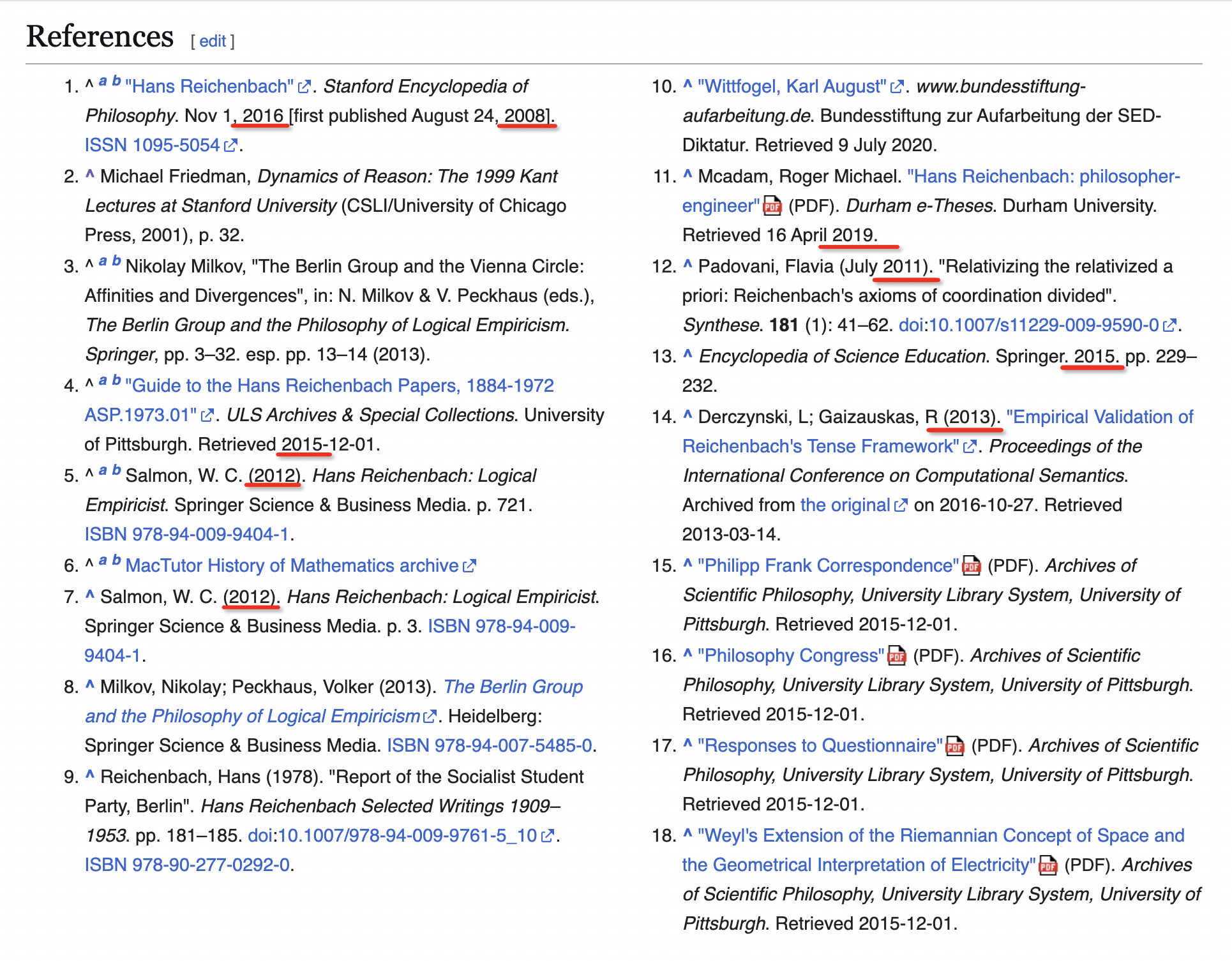Click the caret backlink of reference 17
The image size is (1232, 961).
click(687, 744)
